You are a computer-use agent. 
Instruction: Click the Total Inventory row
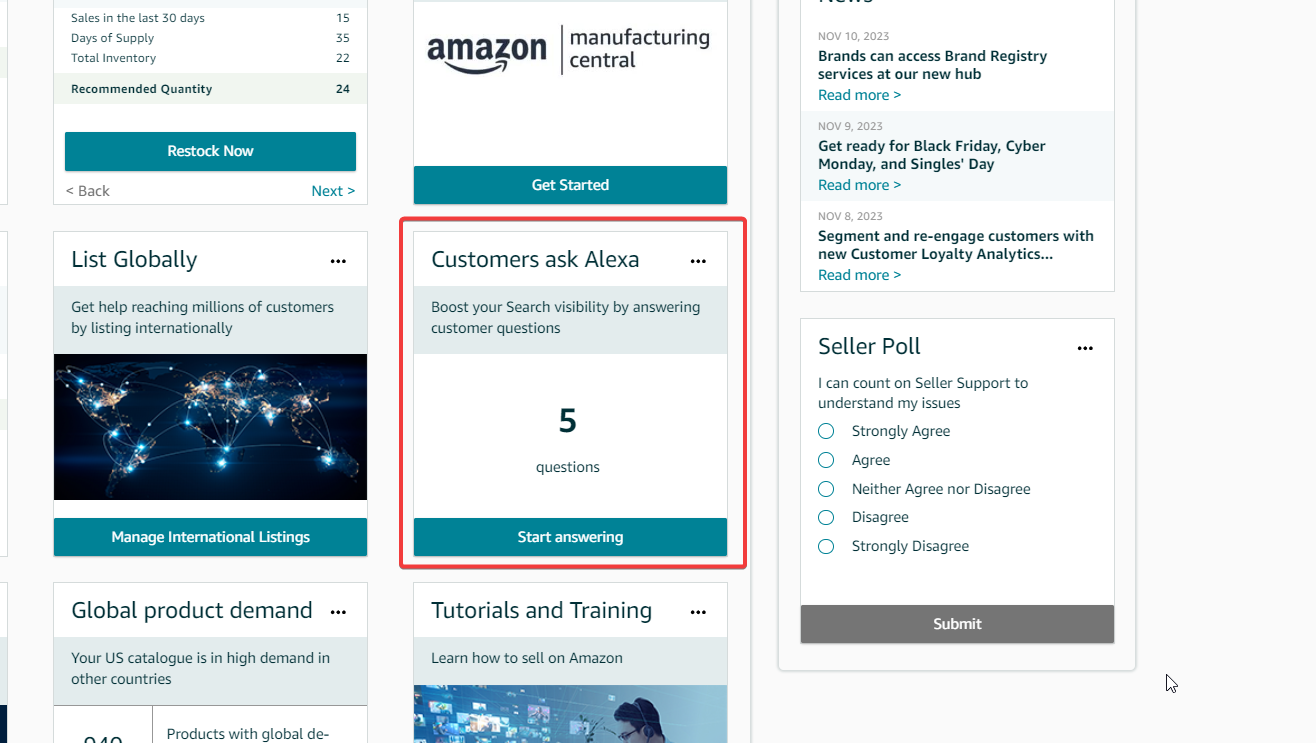(210, 58)
